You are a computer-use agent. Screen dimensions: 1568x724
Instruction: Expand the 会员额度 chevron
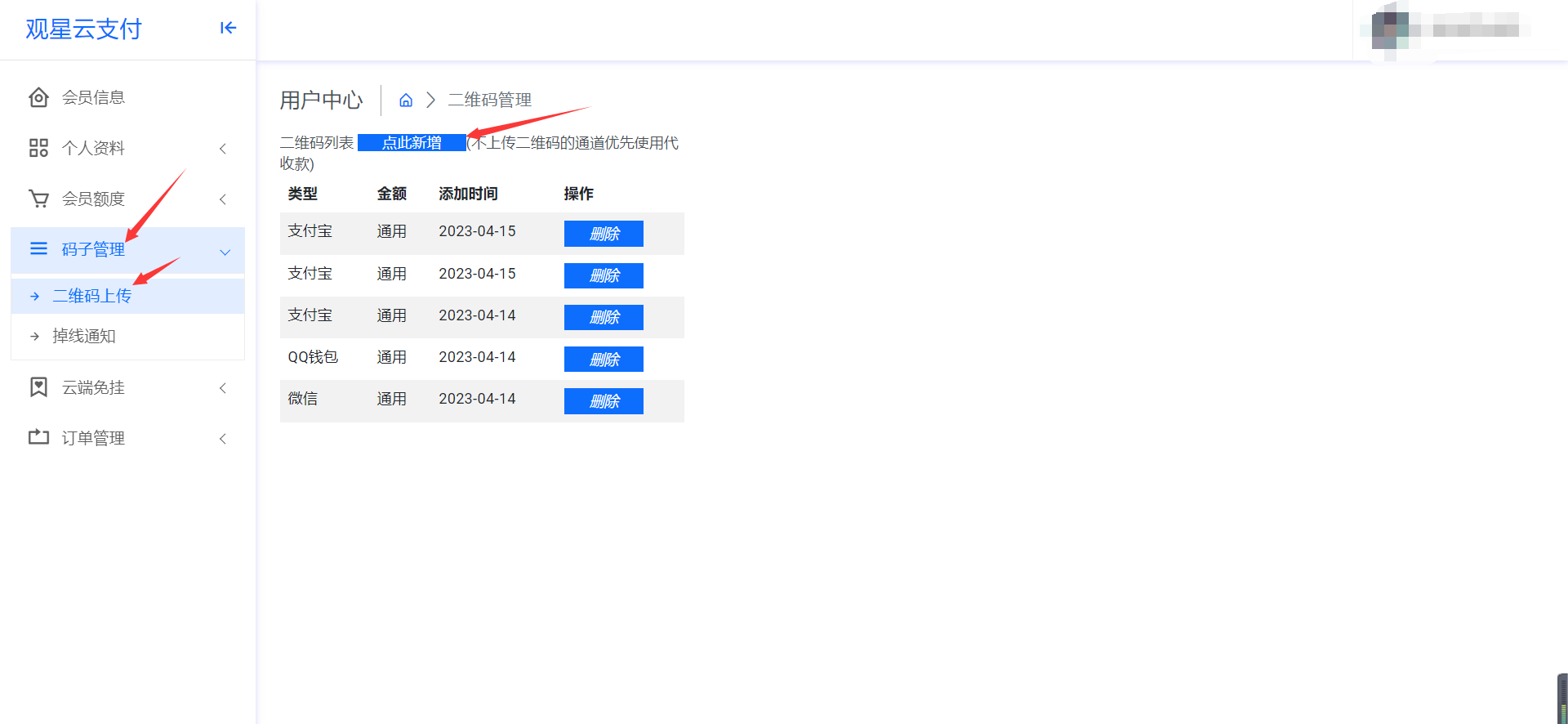point(223,199)
